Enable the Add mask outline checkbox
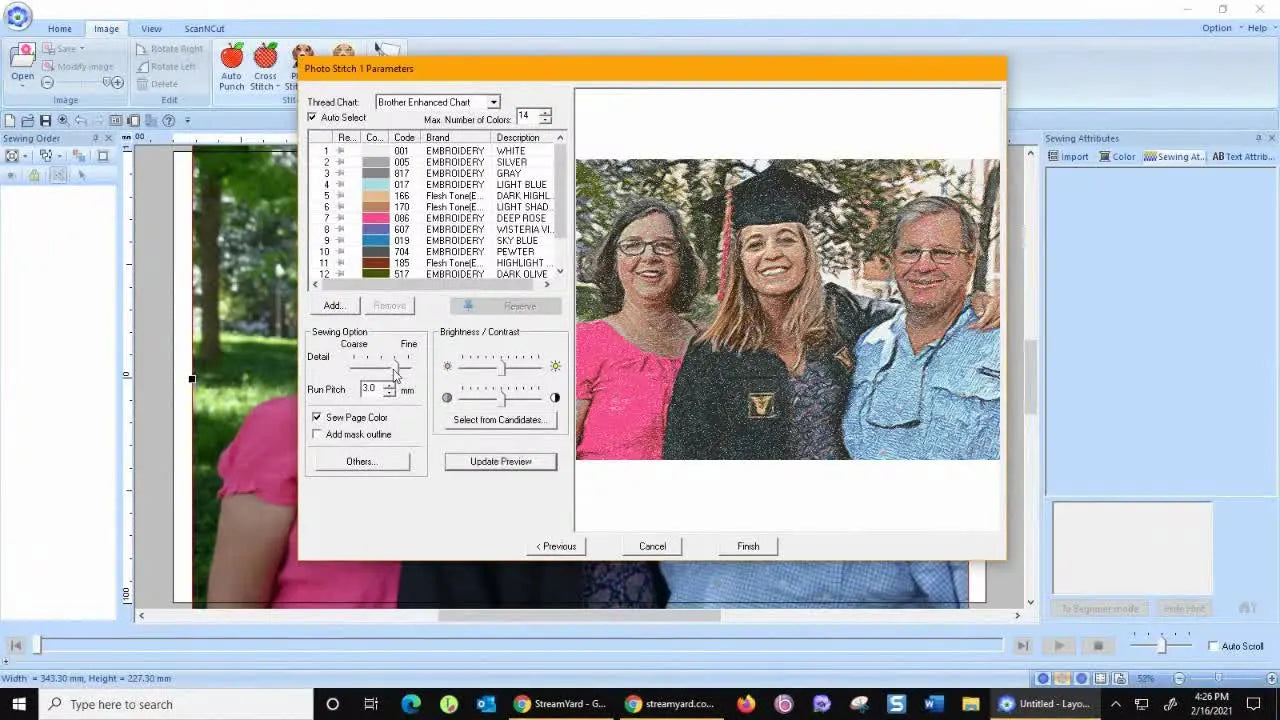The width and height of the screenshot is (1280, 720). click(317, 434)
